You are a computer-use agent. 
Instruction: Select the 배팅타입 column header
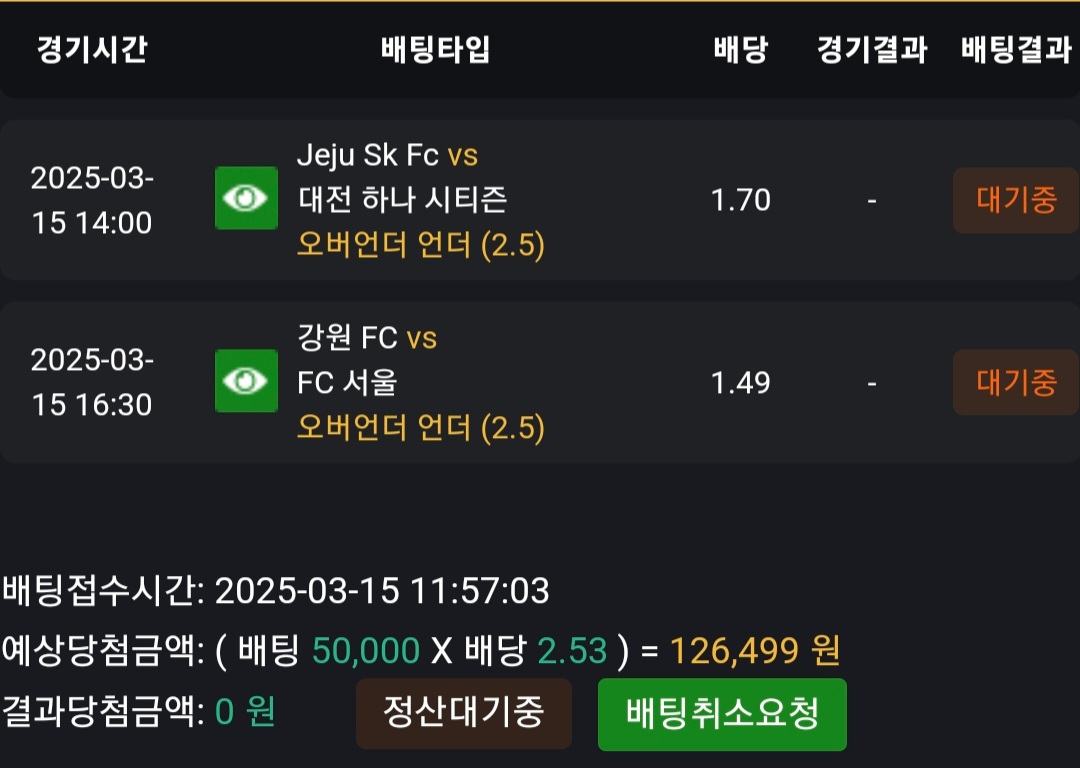click(436, 50)
